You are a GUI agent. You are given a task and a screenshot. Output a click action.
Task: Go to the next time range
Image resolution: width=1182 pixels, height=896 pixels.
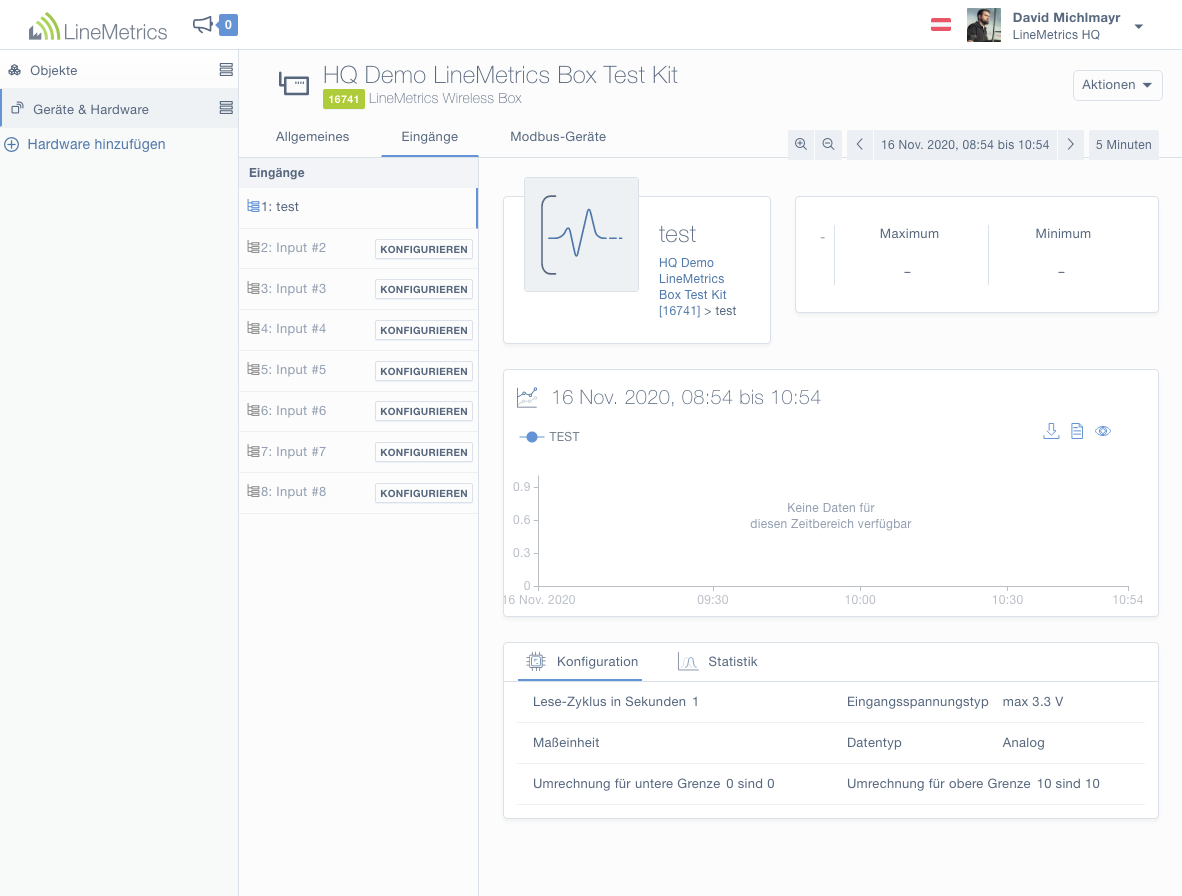(x=1070, y=144)
